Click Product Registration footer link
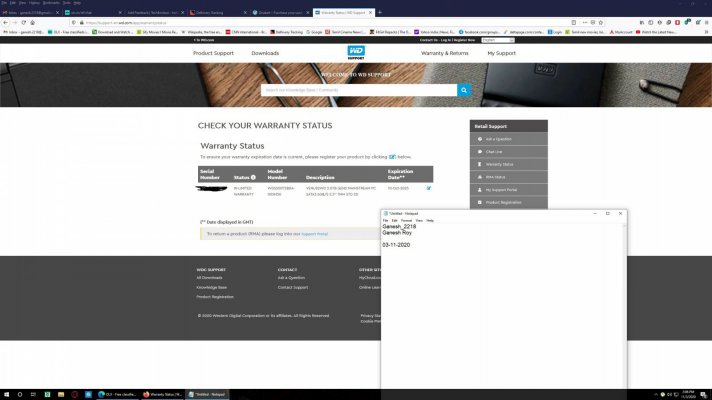712x400 pixels. (x=215, y=297)
